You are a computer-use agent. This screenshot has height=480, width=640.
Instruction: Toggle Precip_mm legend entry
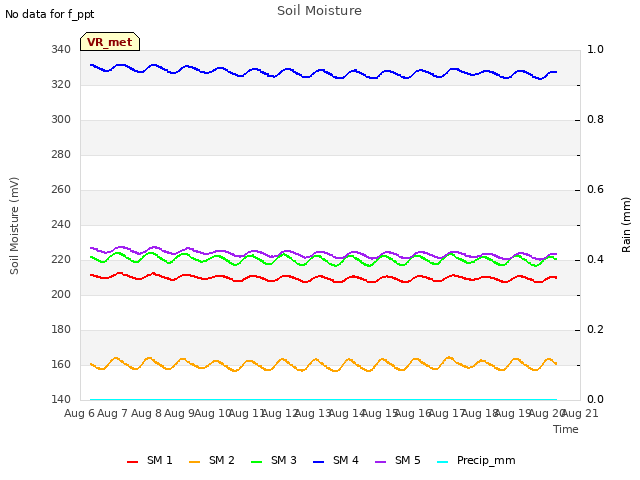[x=476, y=460]
